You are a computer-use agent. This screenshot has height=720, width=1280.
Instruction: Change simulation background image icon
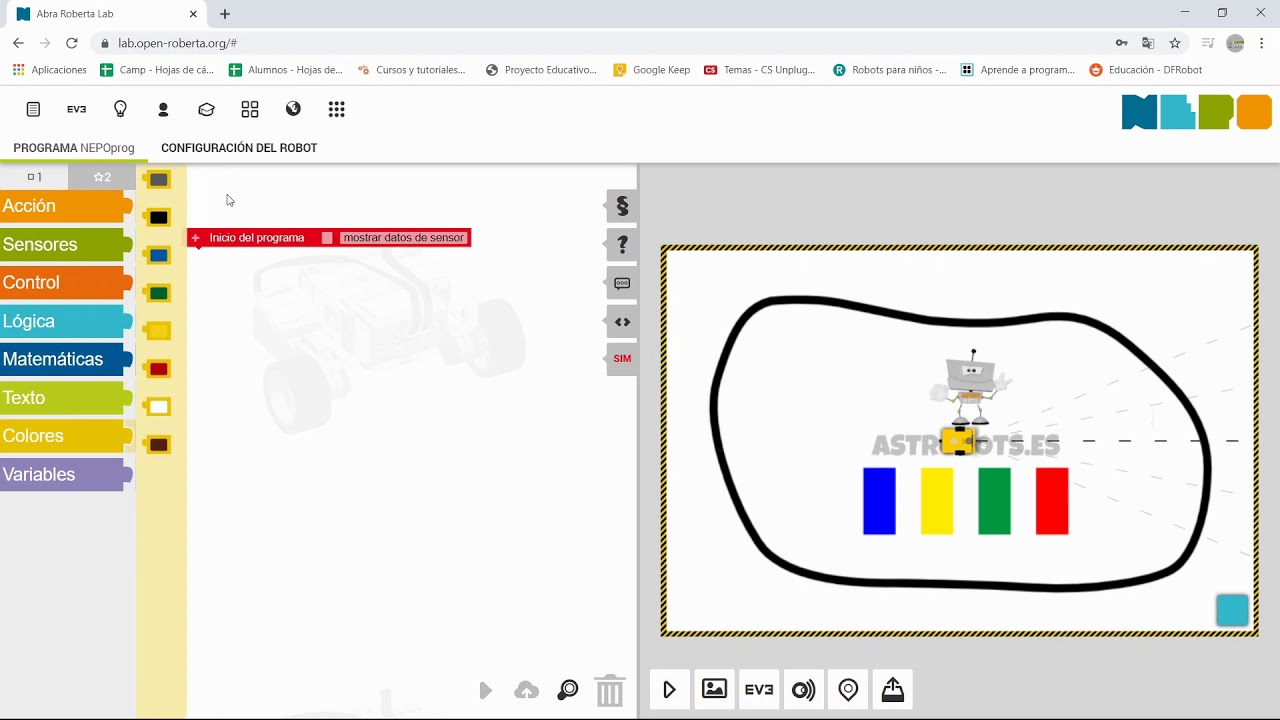tap(714, 689)
